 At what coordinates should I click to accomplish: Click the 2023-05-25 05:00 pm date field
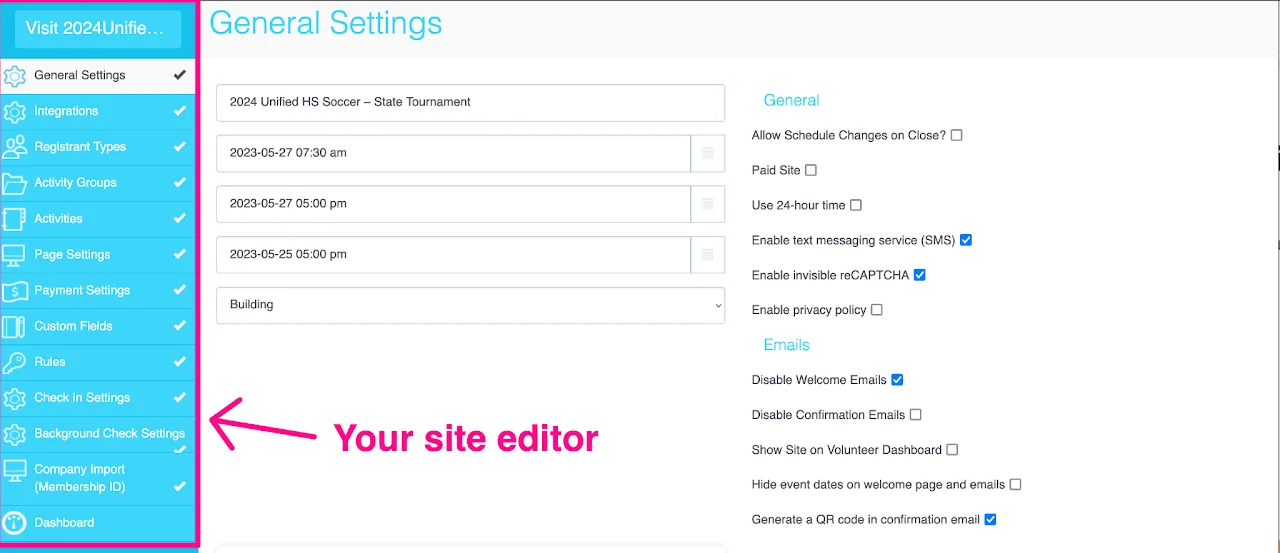point(454,255)
